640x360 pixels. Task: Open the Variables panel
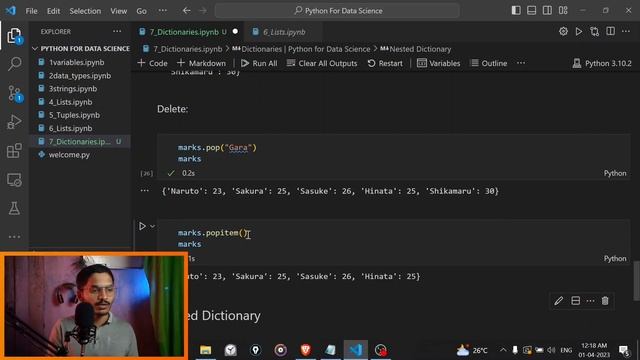[438, 63]
